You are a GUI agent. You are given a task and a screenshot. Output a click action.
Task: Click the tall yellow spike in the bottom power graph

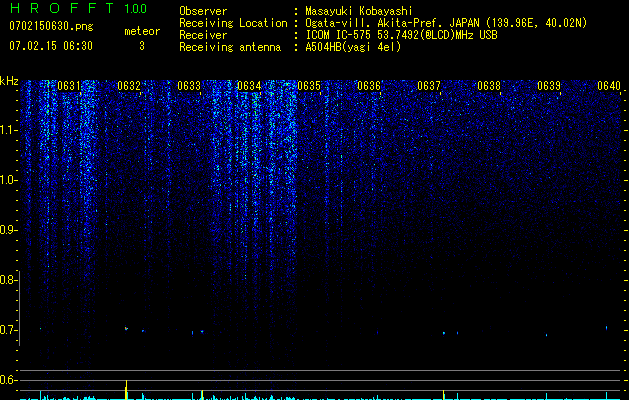[x=126, y=390]
